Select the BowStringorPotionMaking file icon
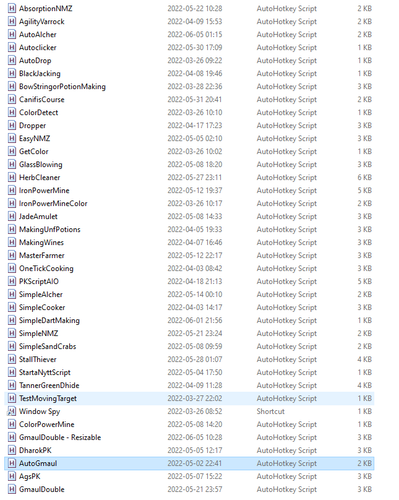The height and width of the screenshot is (500, 399). click(x=12, y=86)
